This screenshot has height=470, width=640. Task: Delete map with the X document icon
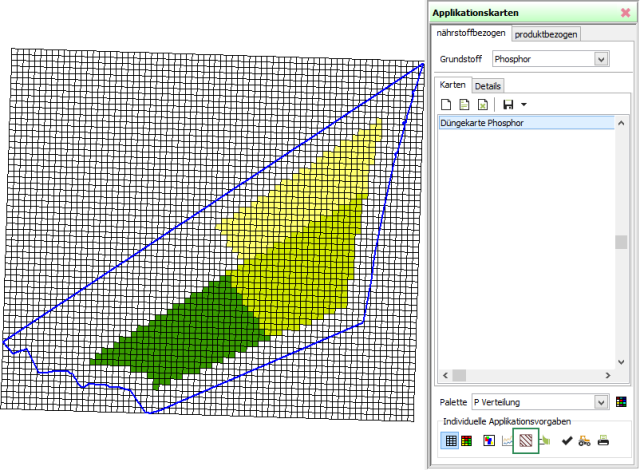click(x=483, y=104)
